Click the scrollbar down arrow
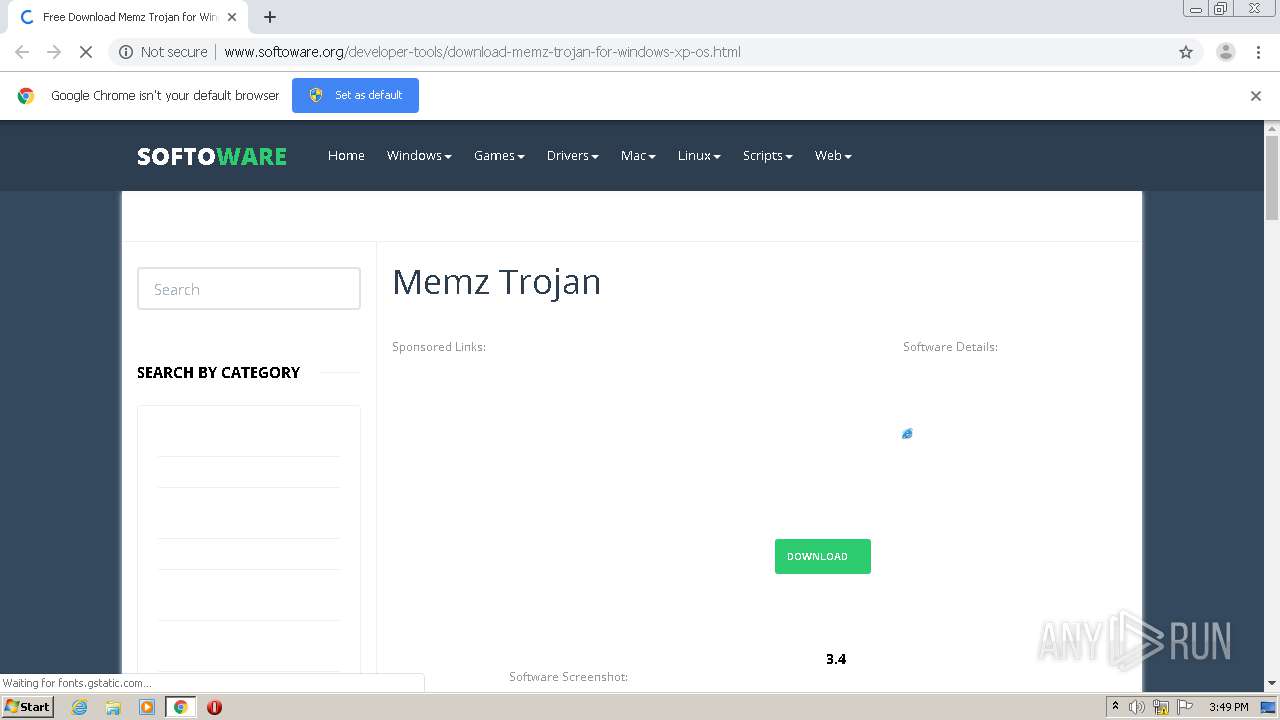 point(1272,684)
